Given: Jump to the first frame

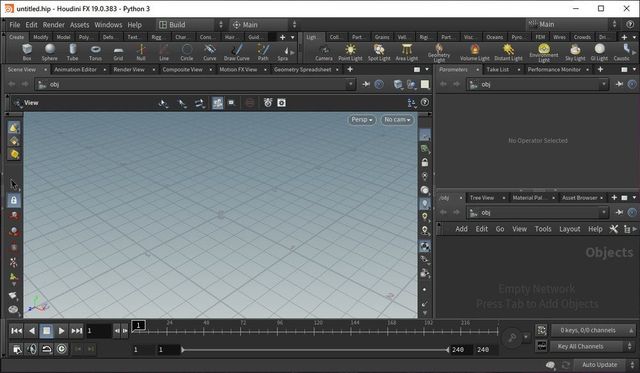Looking at the screenshot, I should (17, 331).
